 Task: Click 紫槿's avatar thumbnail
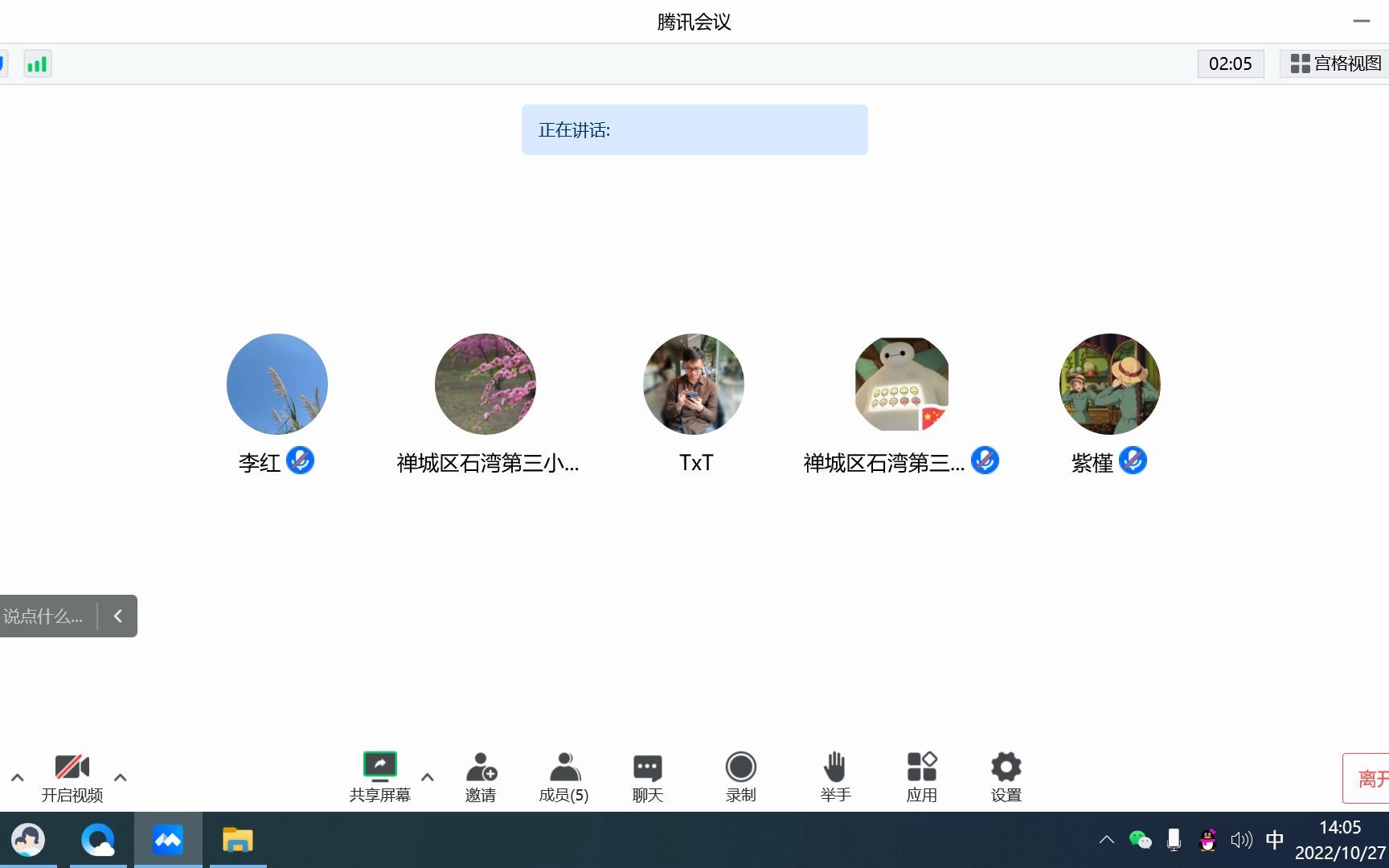(1110, 384)
